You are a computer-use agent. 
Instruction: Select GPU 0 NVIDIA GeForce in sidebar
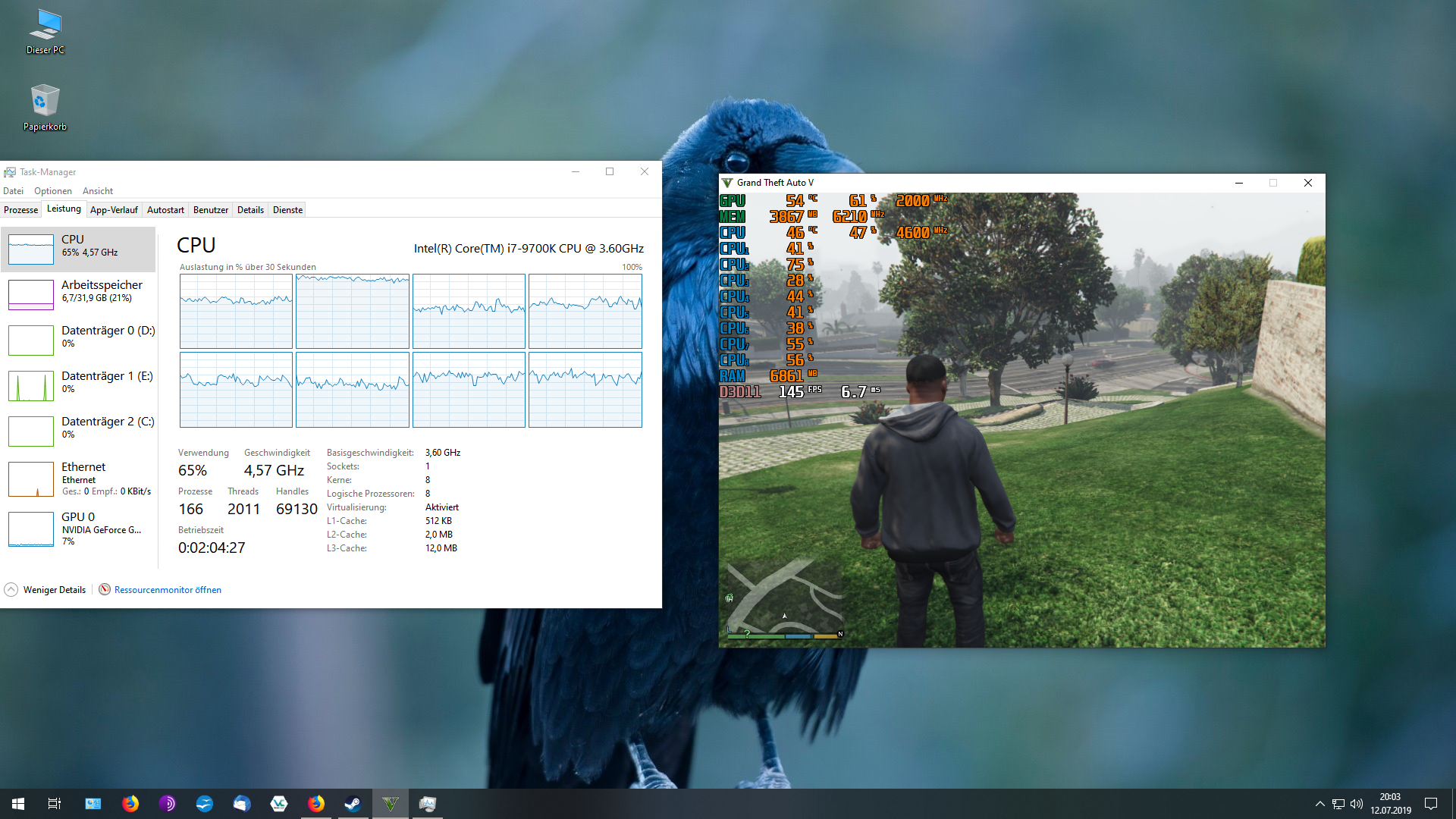click(x=79, y=529)
